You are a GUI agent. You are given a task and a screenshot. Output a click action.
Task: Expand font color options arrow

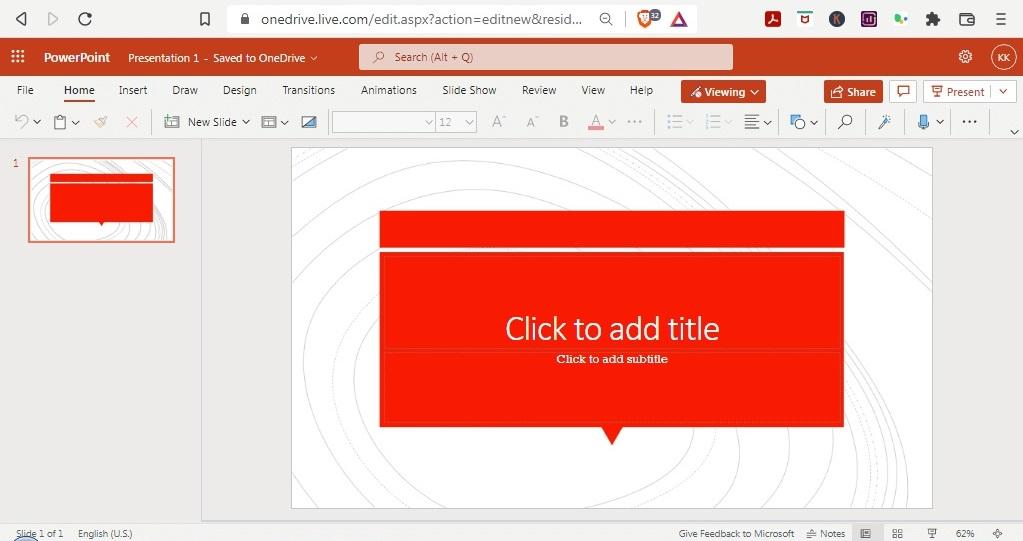[612, 121]
